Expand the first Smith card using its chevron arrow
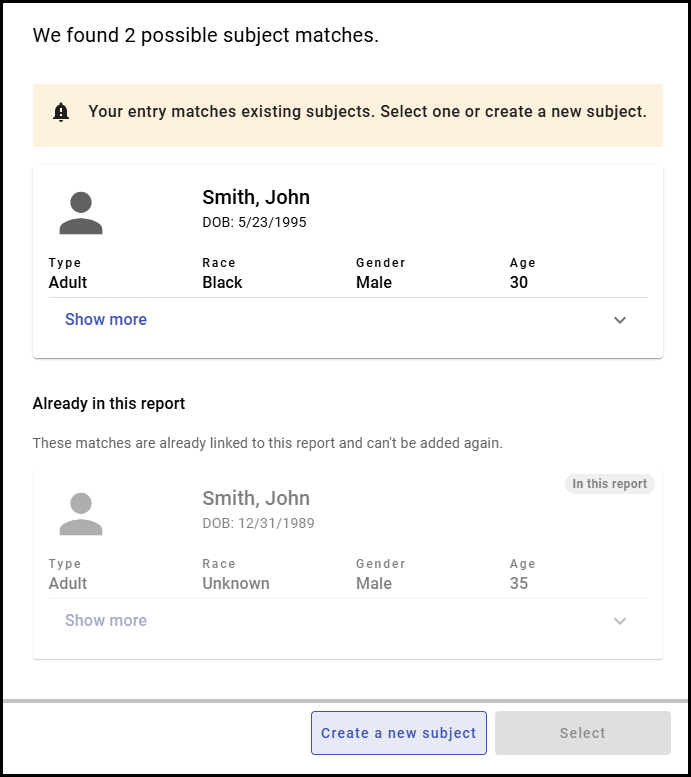 tap(620, 320)
